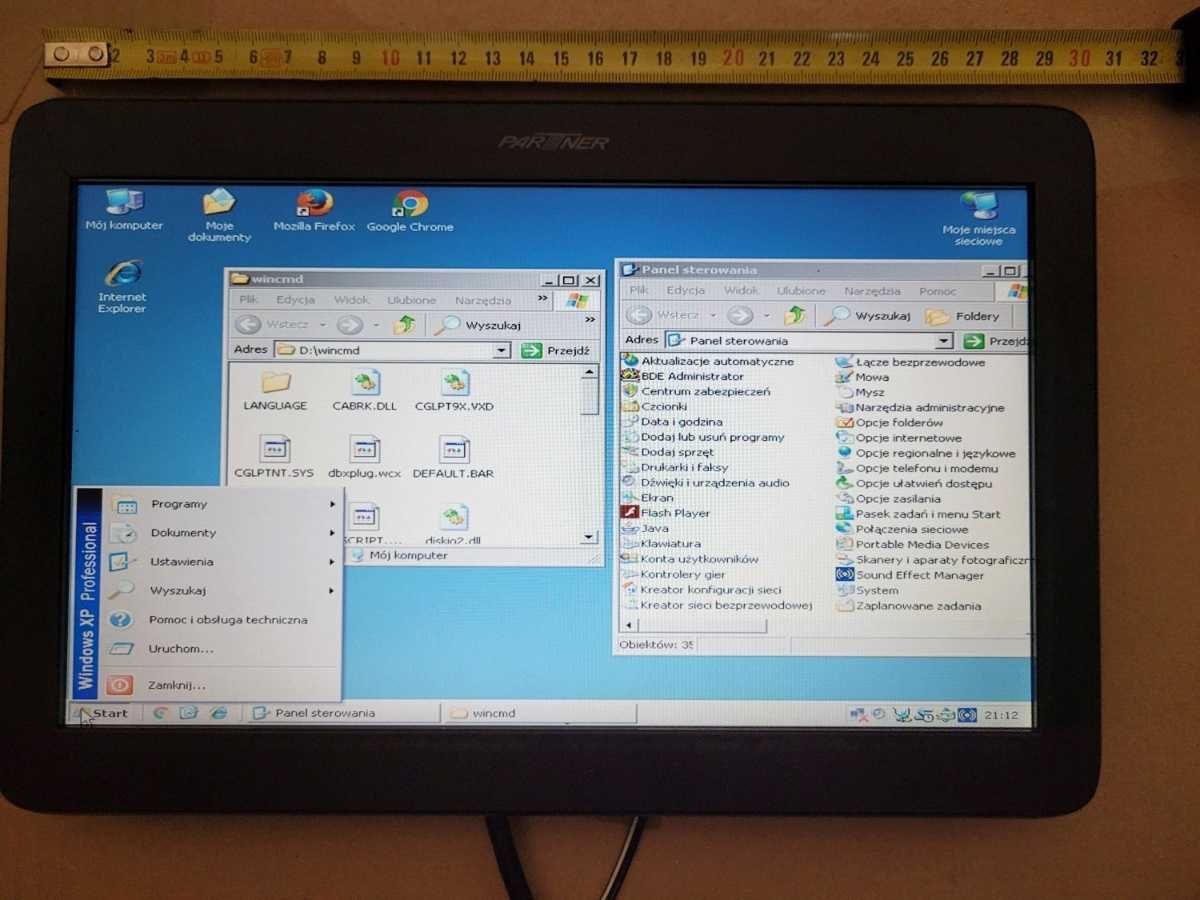The width and height of the screenshot is (1200, 900).
Task: Expand the Panel sterowania address dropdown
Action: (x=943, y=341)
